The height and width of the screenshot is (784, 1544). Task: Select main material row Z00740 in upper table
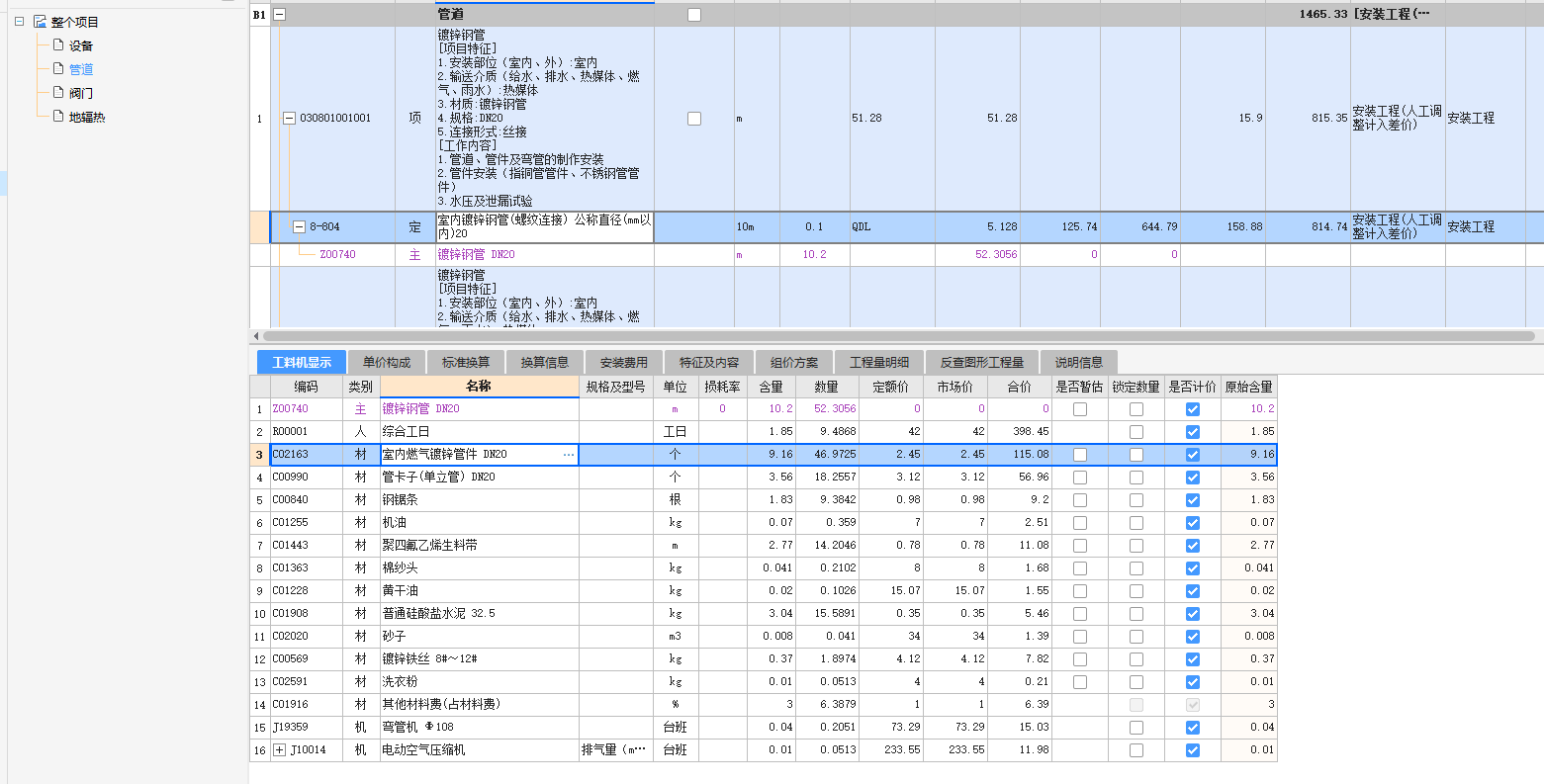[895, 255]
